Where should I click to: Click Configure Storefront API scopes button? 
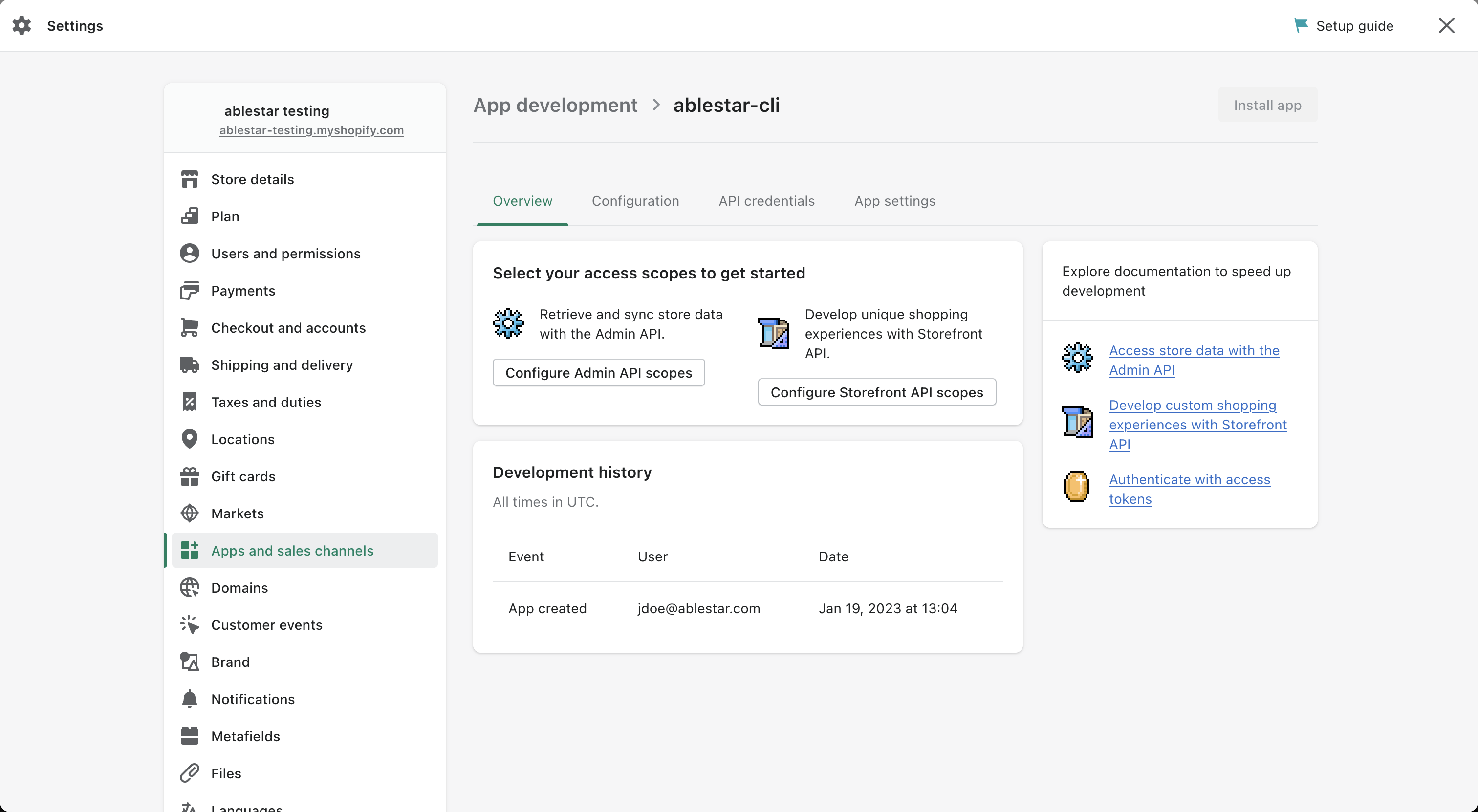pos(877,391)
